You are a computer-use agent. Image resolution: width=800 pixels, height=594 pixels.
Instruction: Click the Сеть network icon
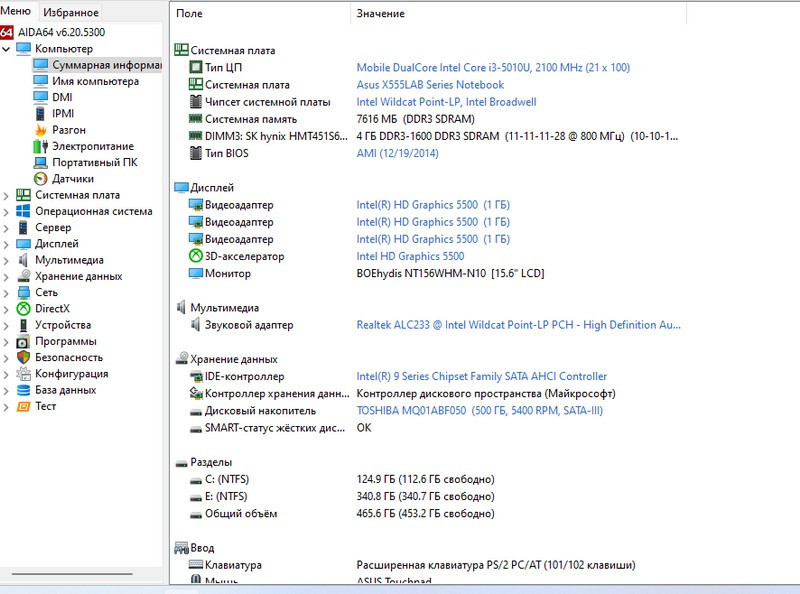pos(23,292)
